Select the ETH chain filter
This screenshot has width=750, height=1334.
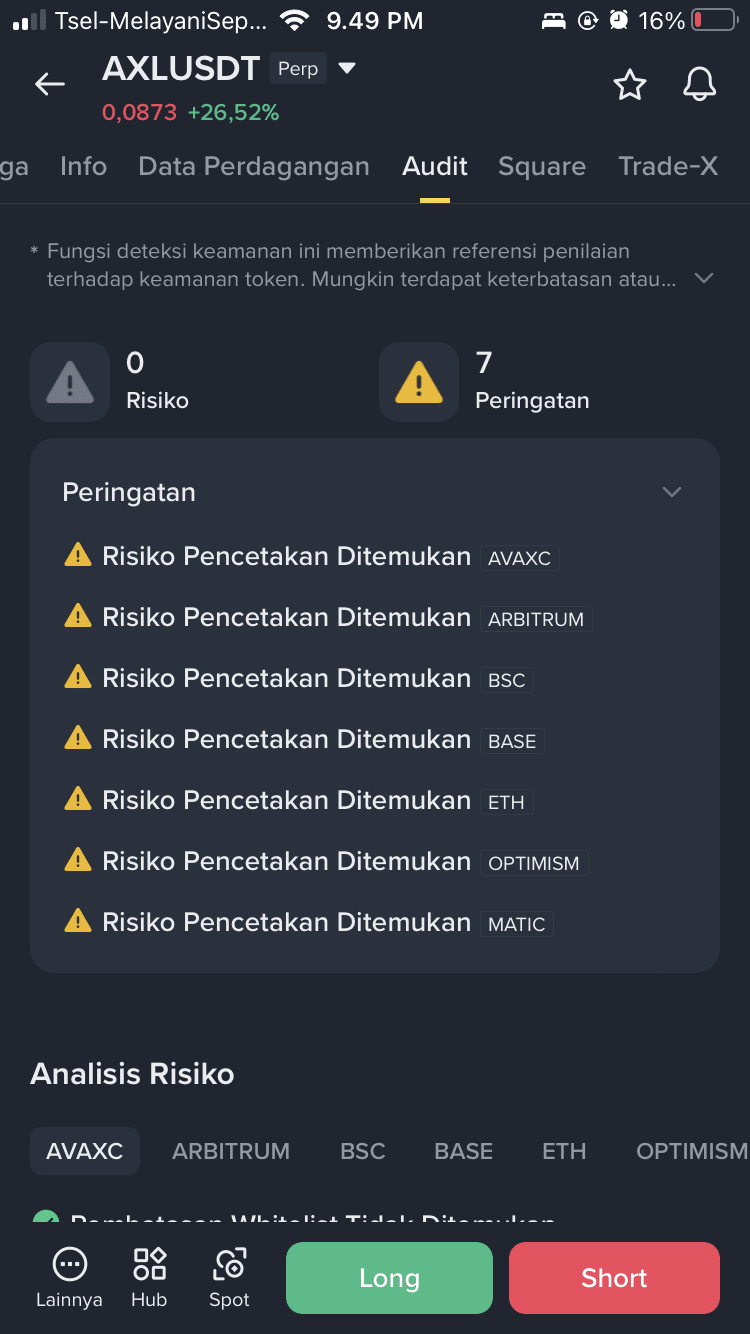click(564, 1151)
